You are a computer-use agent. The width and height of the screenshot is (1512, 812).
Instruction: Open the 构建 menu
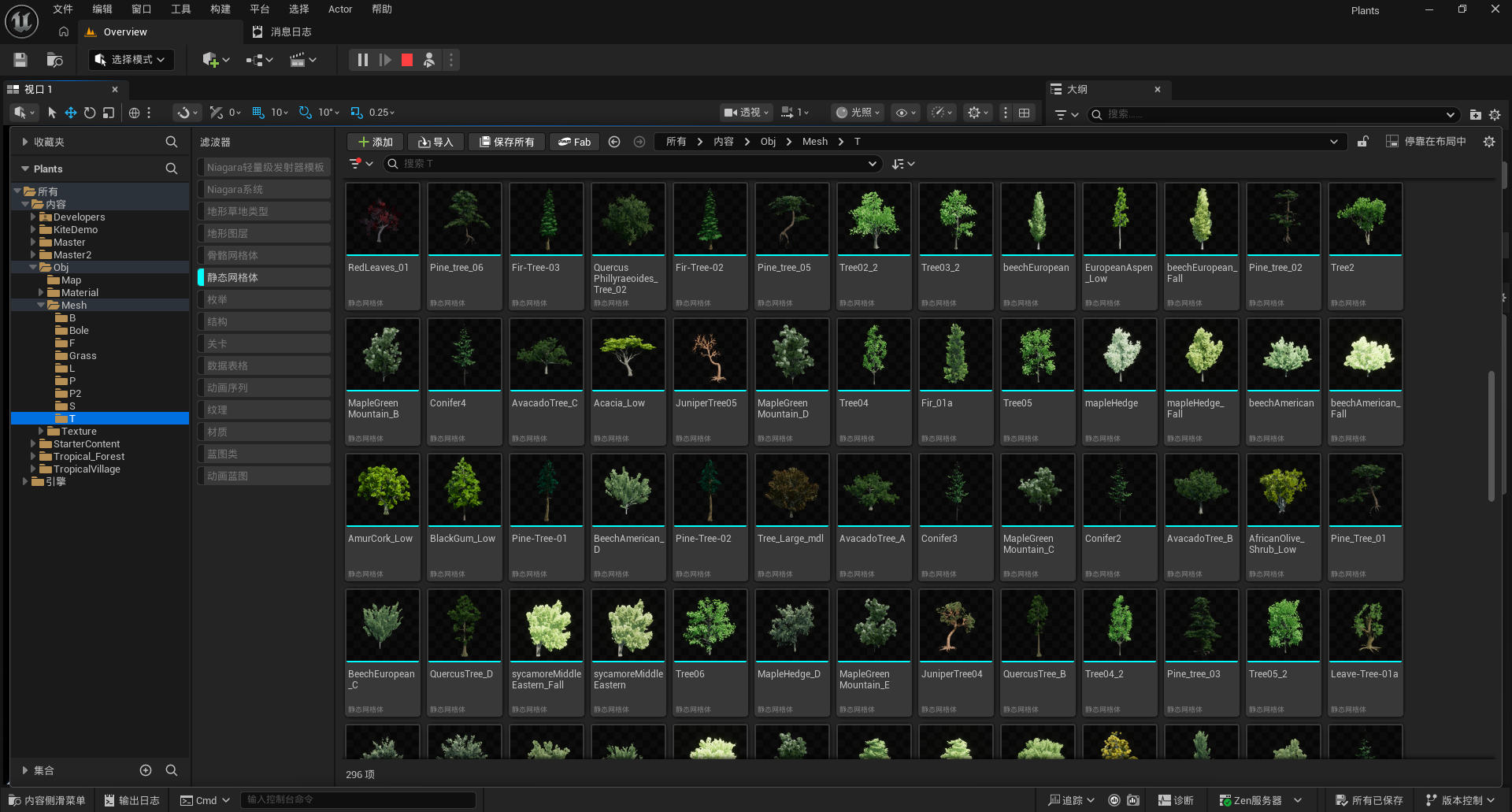click(220, 9)
